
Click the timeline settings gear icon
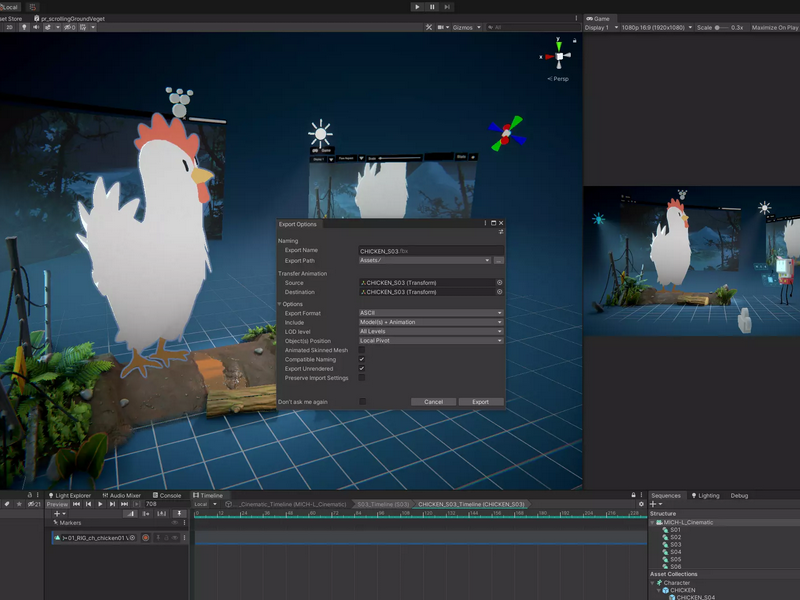point(641,504)
